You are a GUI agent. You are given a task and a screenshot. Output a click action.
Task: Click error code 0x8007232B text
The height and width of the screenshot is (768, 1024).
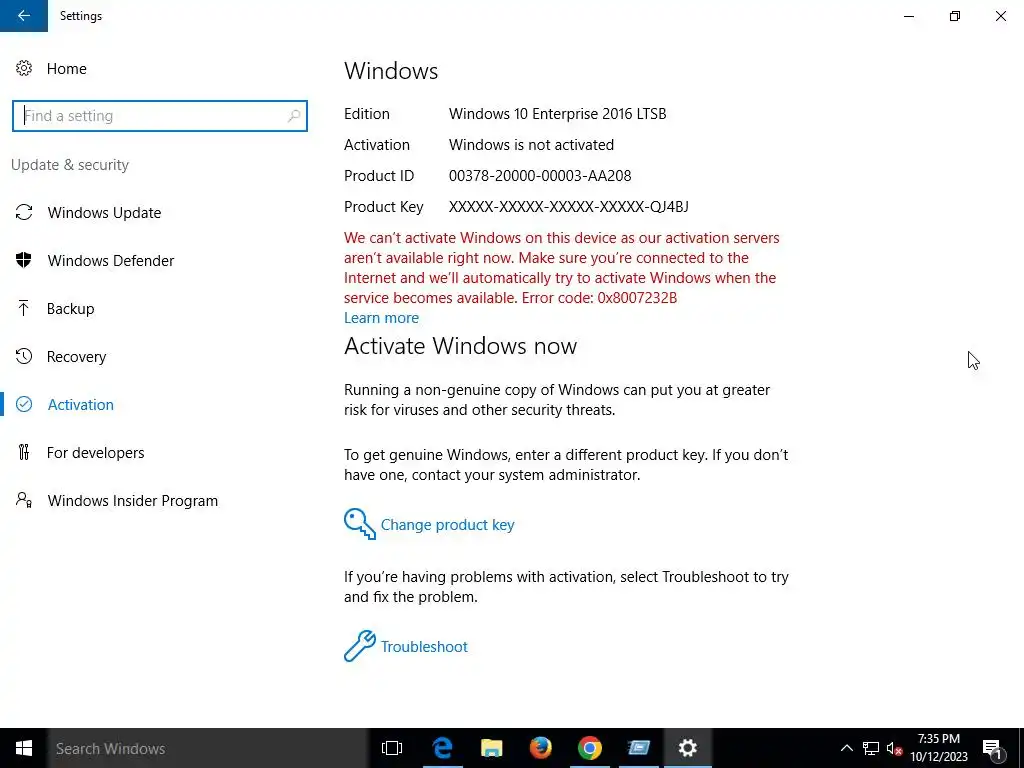coord(637,298)
